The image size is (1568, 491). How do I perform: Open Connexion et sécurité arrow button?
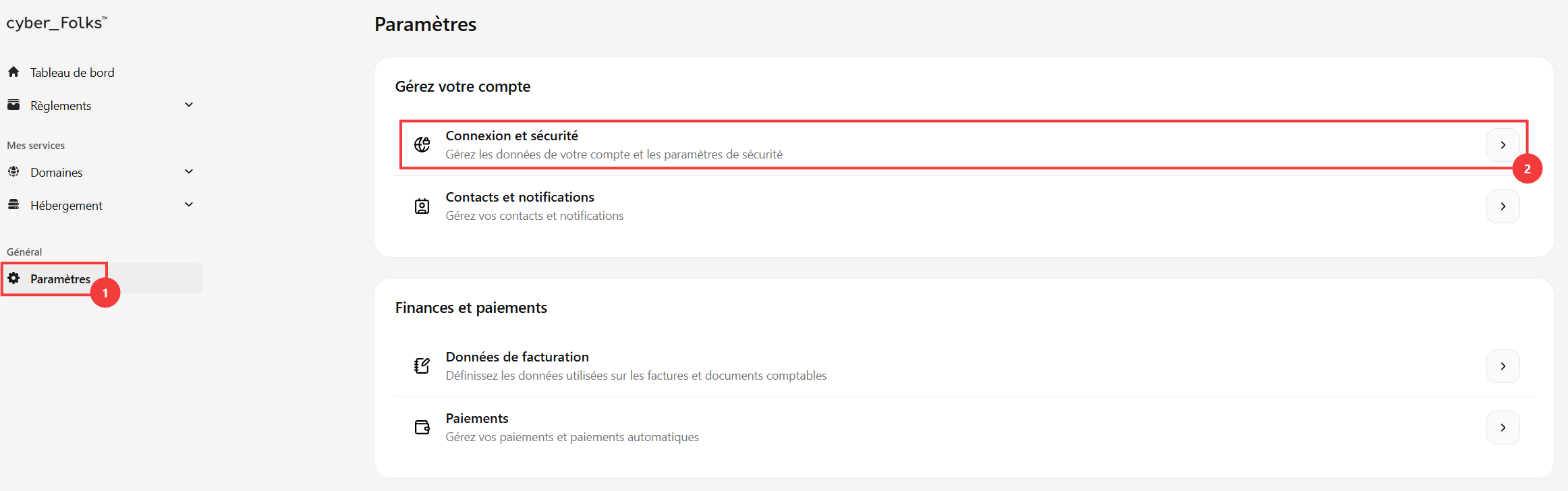tap(1503, 145)
